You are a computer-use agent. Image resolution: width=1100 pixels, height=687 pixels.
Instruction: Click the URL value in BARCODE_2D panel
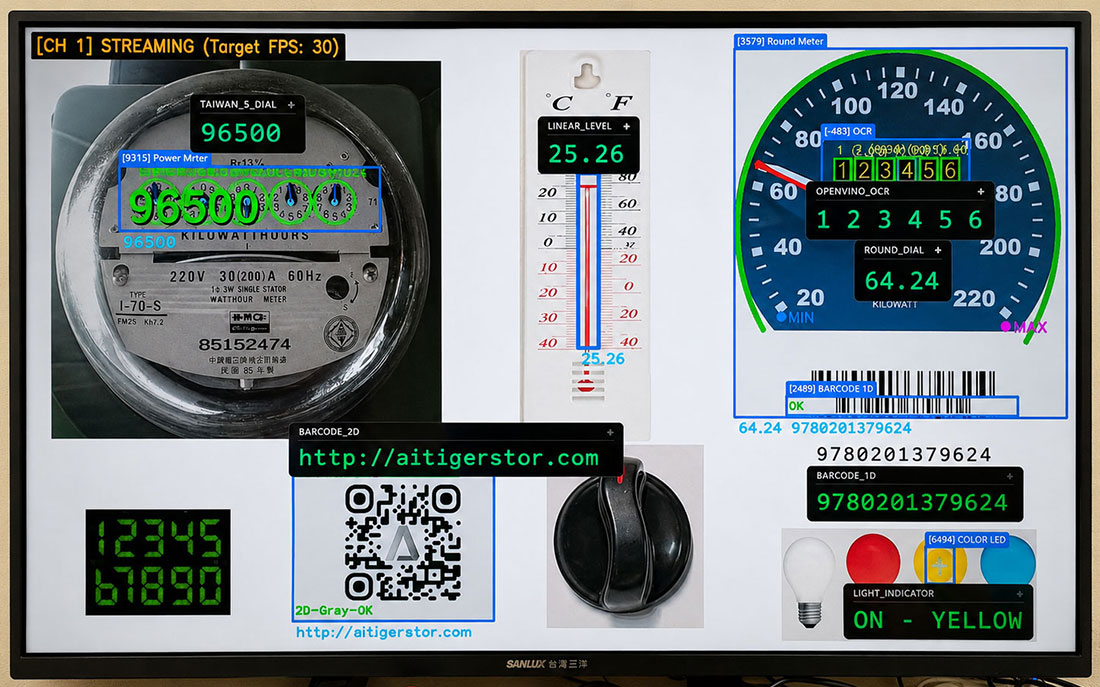pos(449,458)
